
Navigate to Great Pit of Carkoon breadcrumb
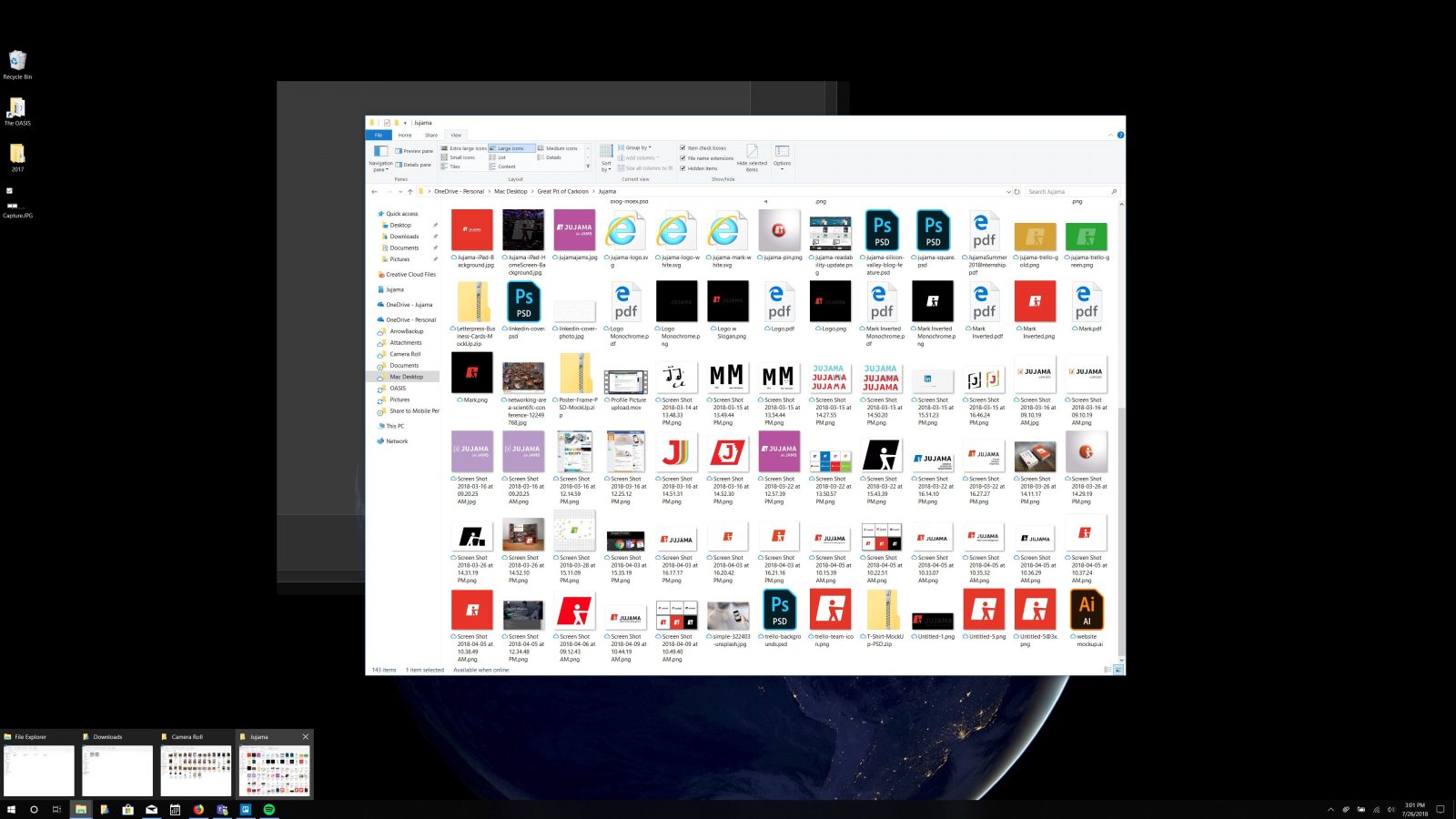pos(564,191)
